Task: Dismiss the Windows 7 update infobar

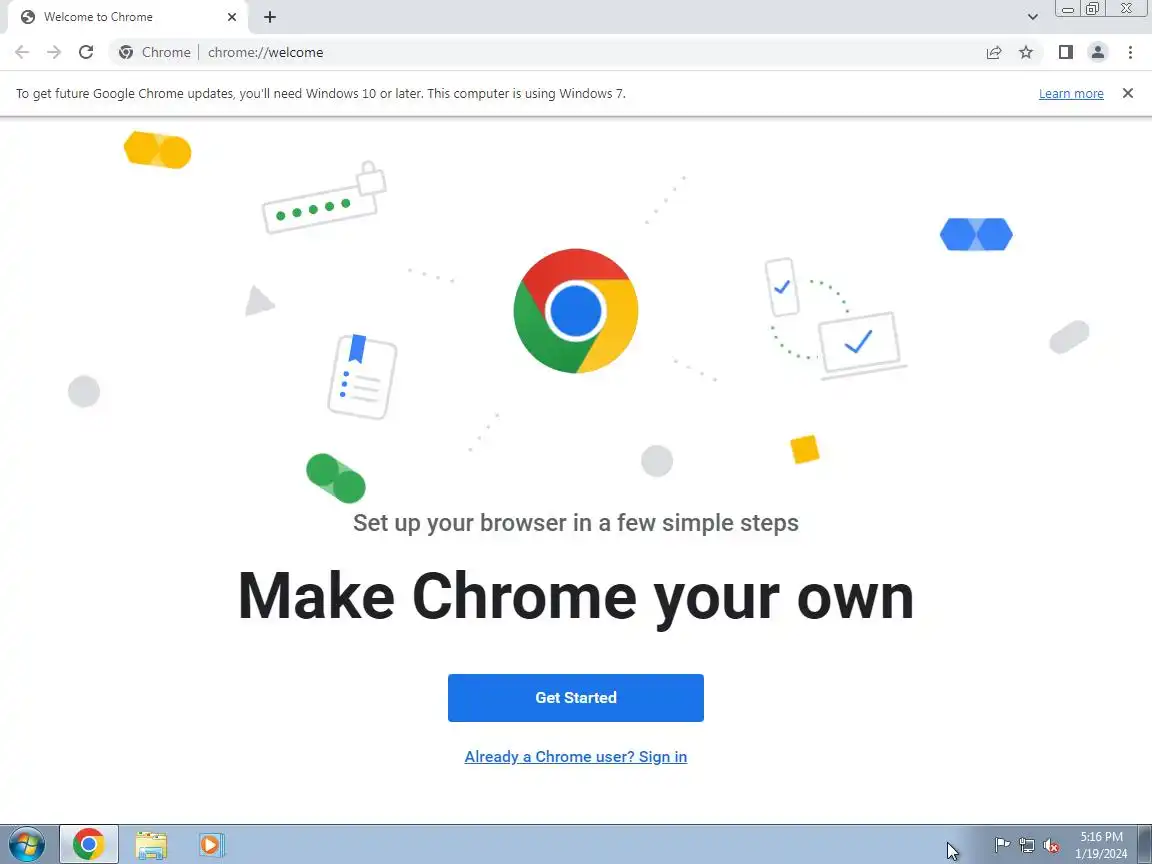Action: (x=1128, y=93)
